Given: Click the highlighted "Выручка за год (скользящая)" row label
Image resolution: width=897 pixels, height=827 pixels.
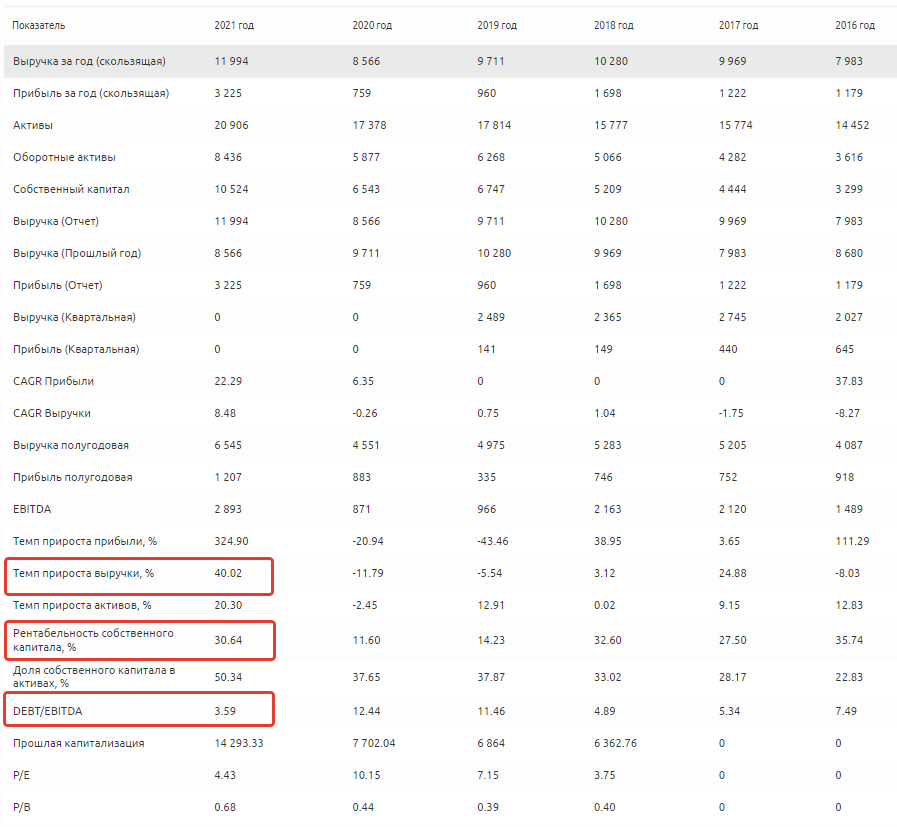Looking at the screenshot, I should pos(89,61).
